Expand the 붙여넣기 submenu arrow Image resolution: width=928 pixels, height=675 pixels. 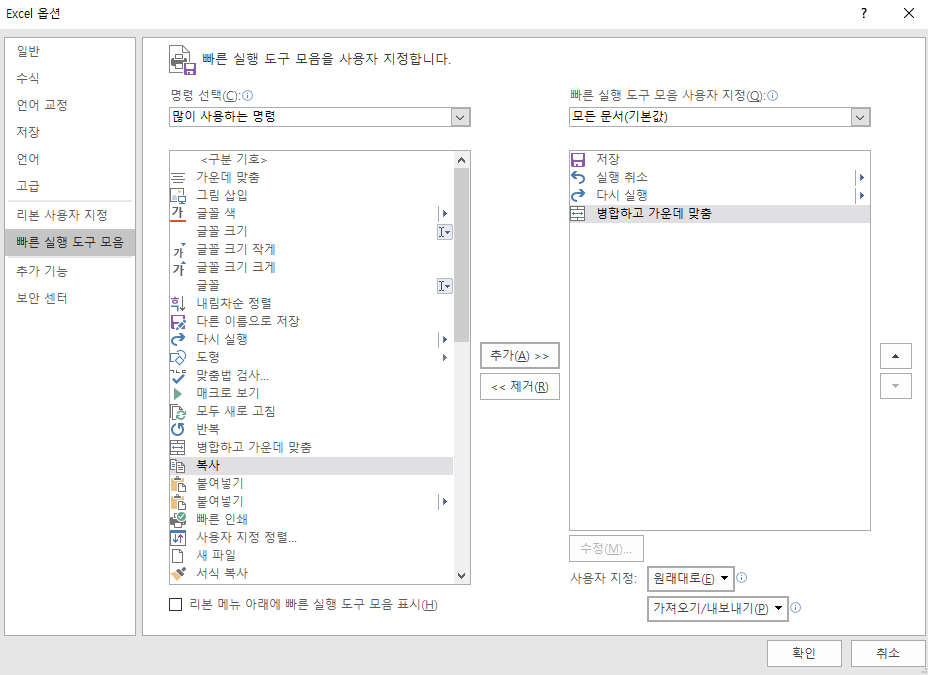(445, 502)
